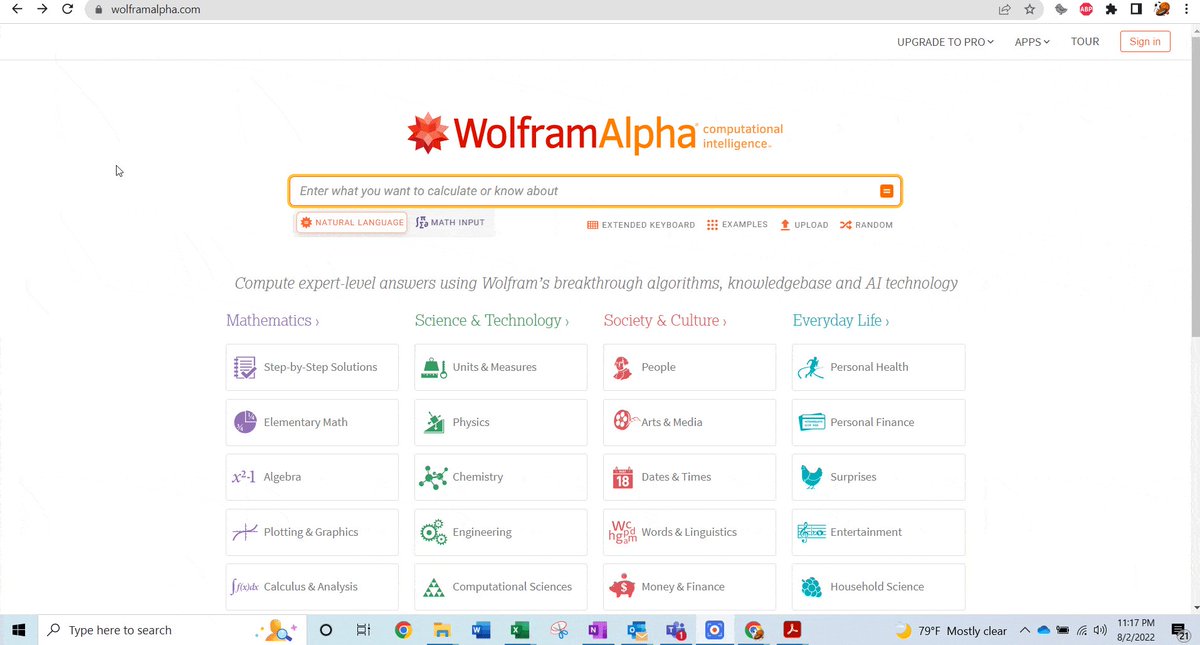This screenshot has width=1200, height=645.
Task: Choose Upload option
Action: tap(804, 225)
